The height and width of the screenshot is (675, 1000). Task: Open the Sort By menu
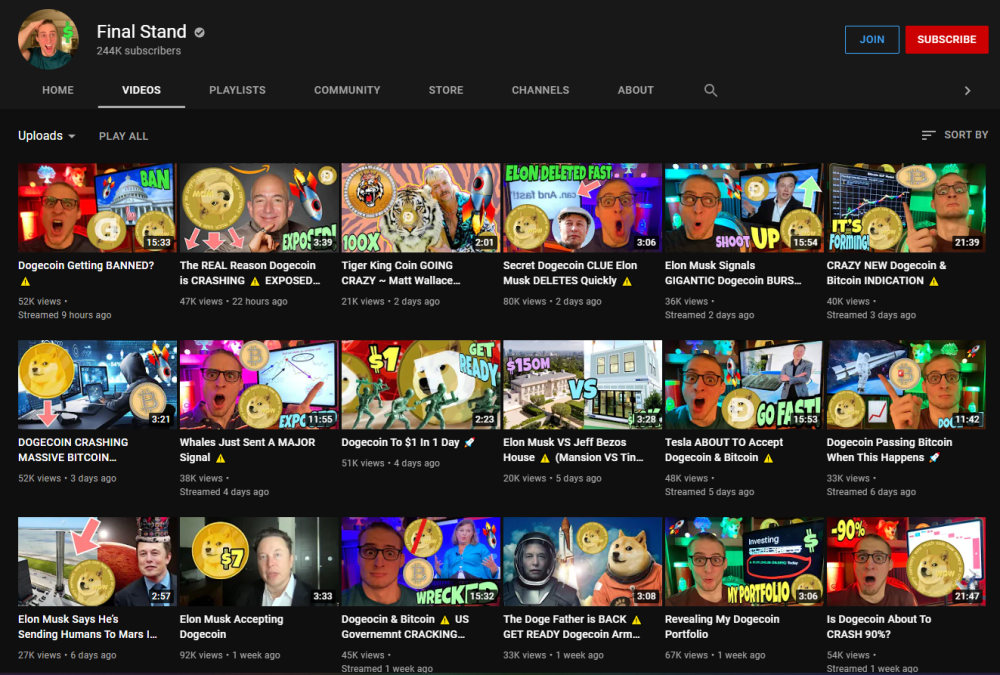[955, 135]
